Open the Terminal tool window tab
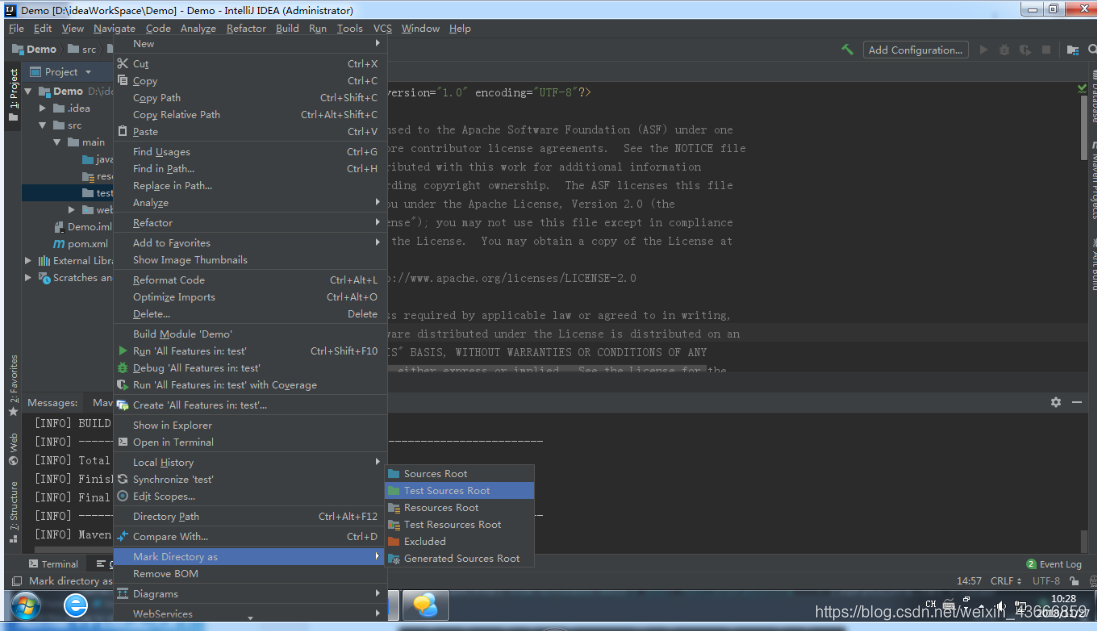Image resolution: width=1097 pixels, height=631 pixels. (54, 564)
